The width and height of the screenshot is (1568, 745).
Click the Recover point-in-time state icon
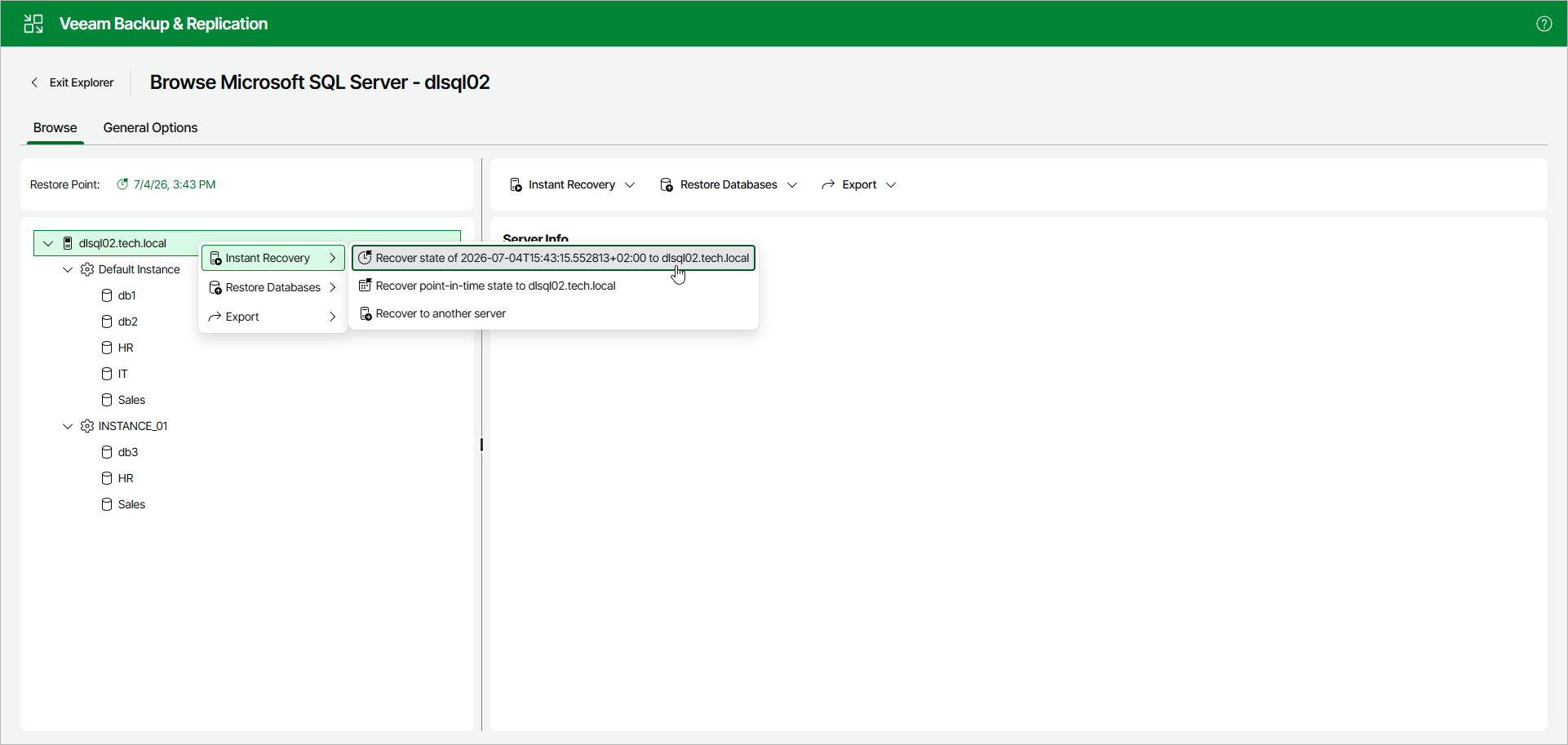[365, 286]
